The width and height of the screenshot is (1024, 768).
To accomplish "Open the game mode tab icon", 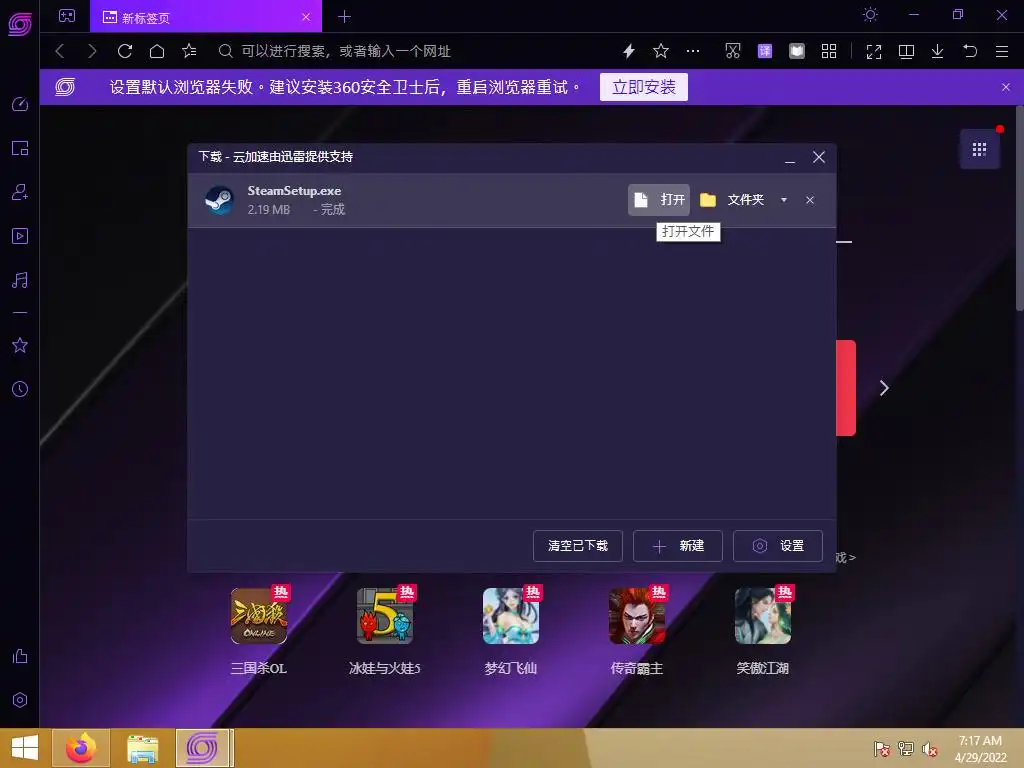I will (67, 16).
